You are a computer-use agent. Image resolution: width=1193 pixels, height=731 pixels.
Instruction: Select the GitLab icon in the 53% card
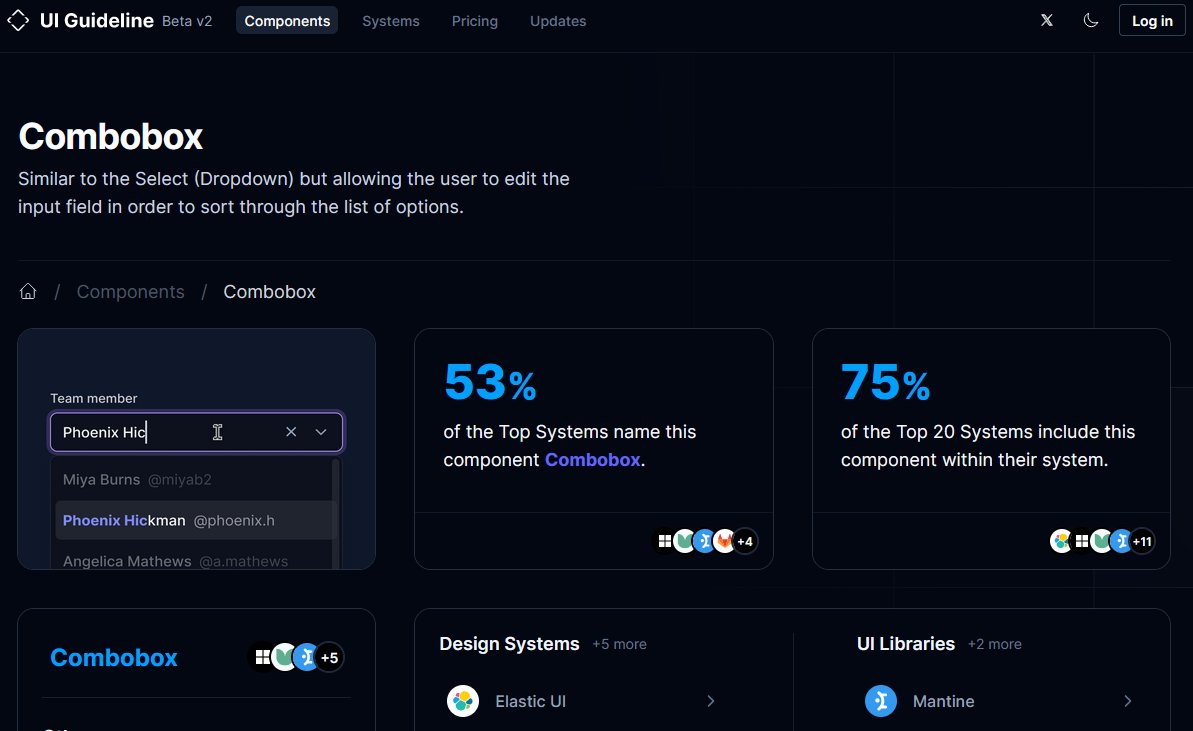pos(724,541)
